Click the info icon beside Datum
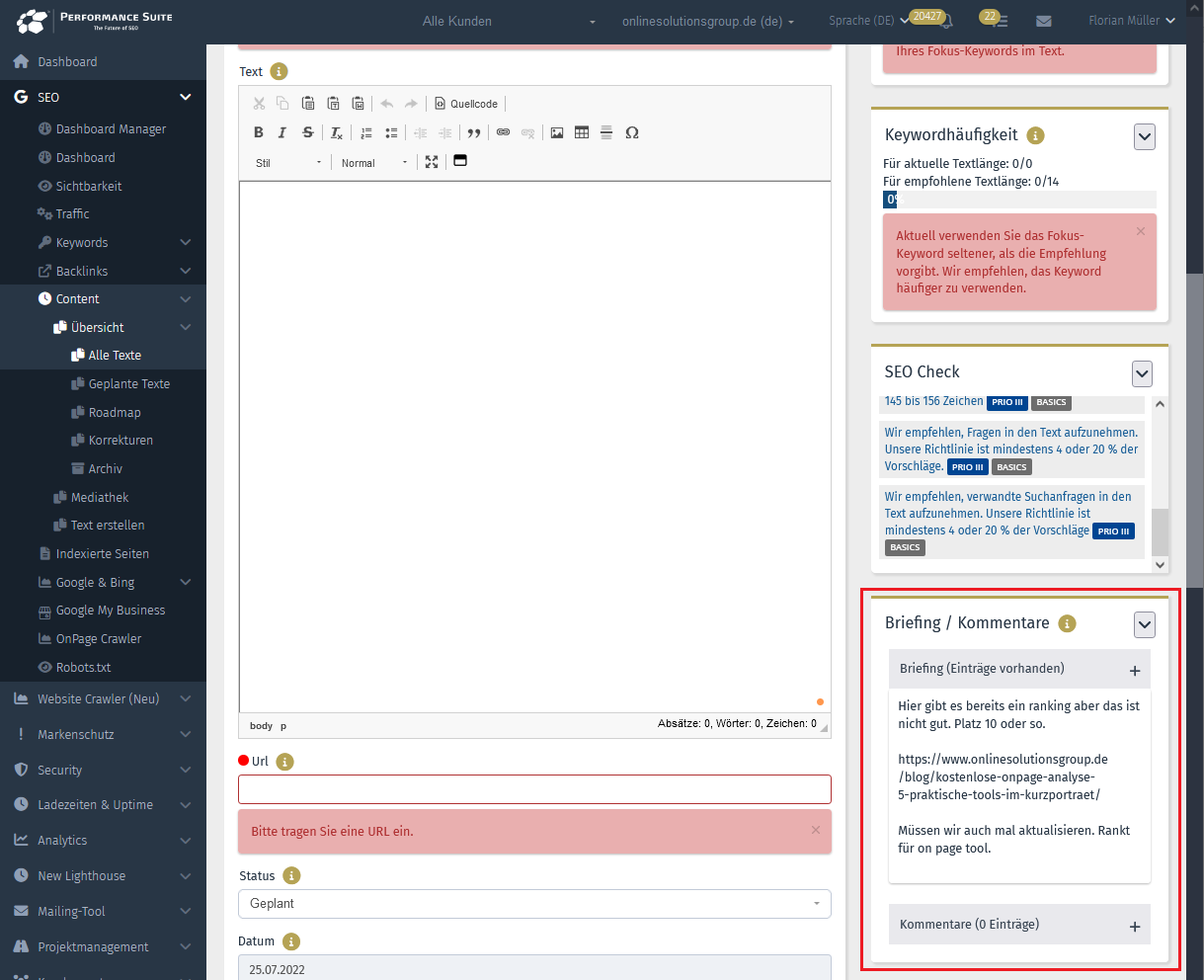The width and height of the screenshot is (1204, 980). 290,940
